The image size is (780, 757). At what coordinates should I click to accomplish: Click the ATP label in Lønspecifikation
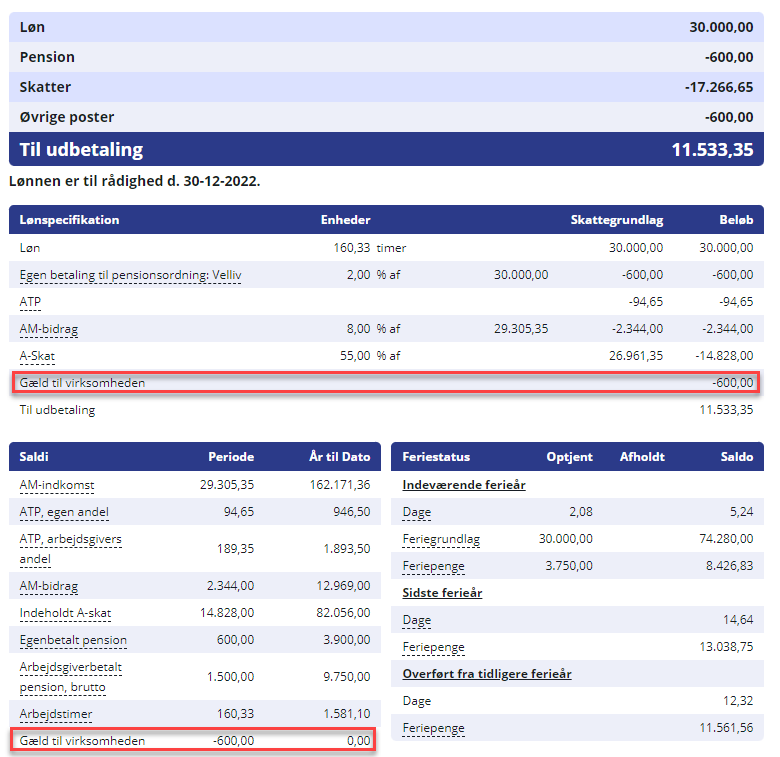point(30,302)
